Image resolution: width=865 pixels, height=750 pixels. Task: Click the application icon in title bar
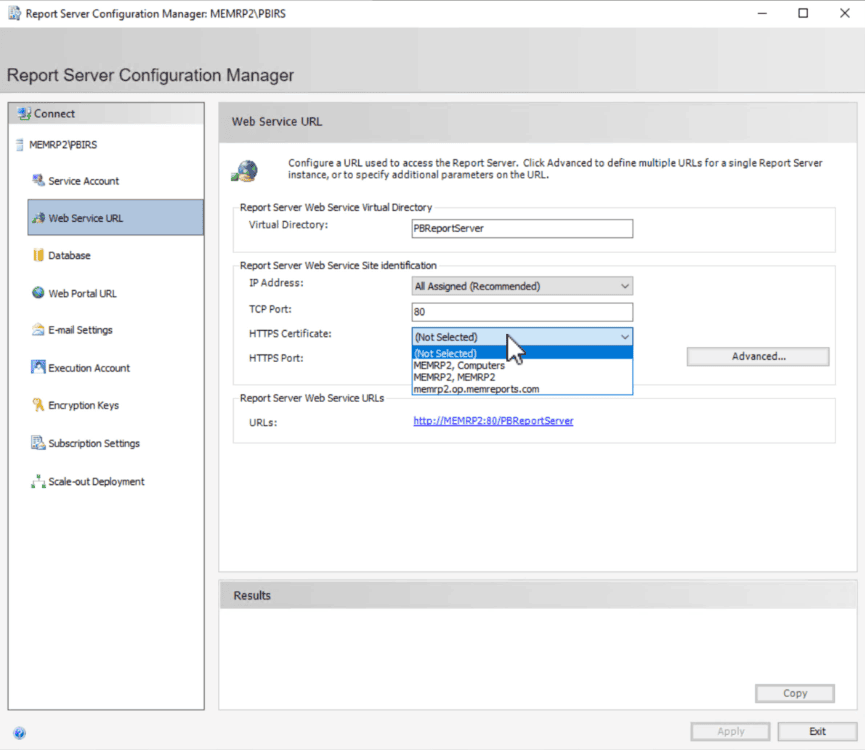(x=14, y=13)
